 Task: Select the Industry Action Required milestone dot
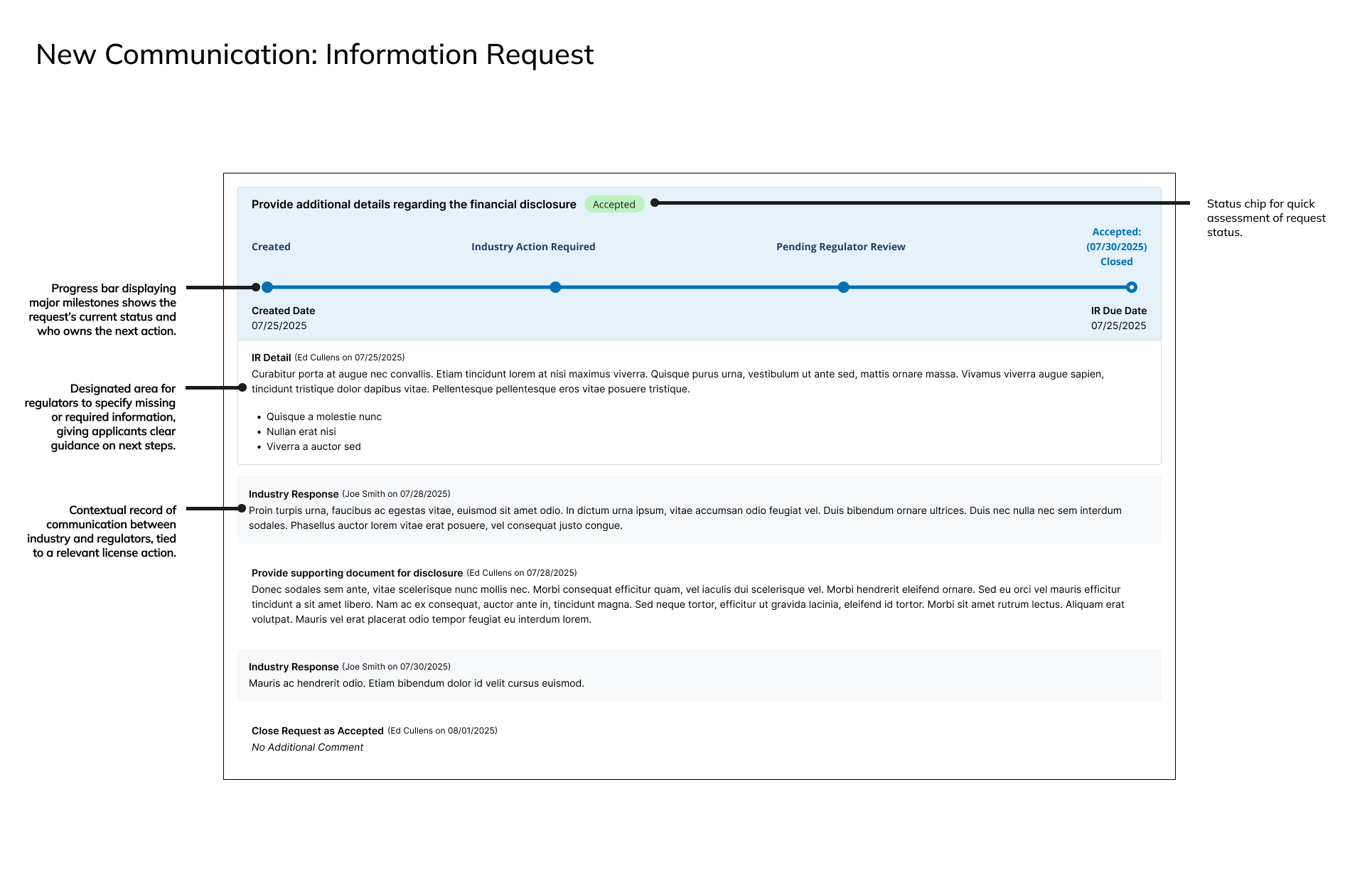[555, 288]
